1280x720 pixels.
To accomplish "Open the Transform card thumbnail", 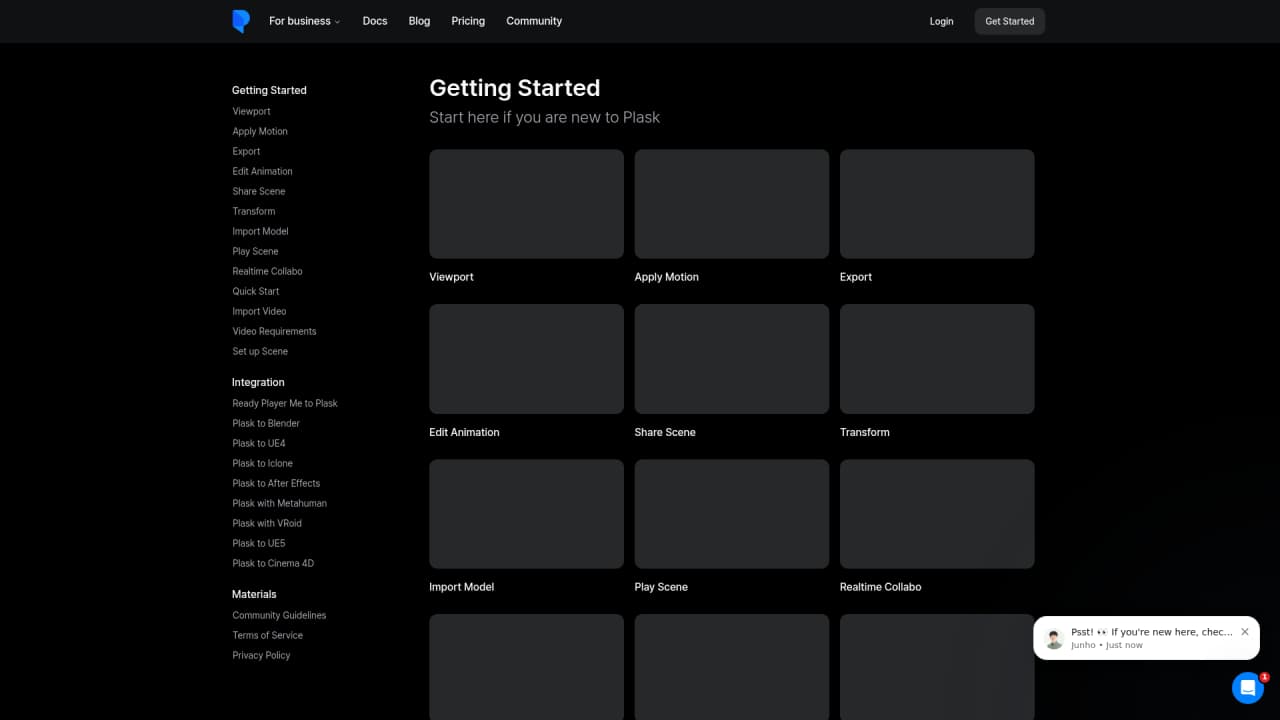I will (x=937, y=359).
